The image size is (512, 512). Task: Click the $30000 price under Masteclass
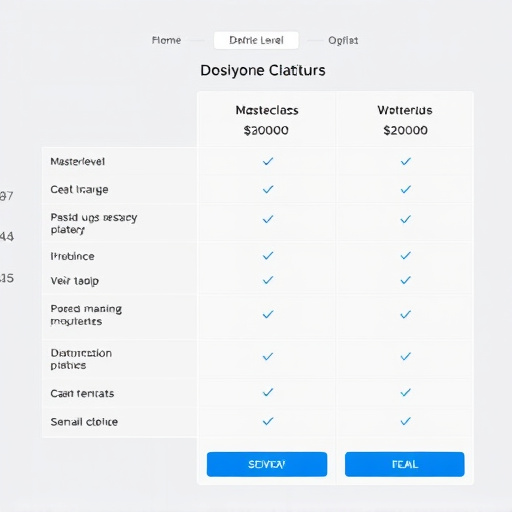coord(266,130)
